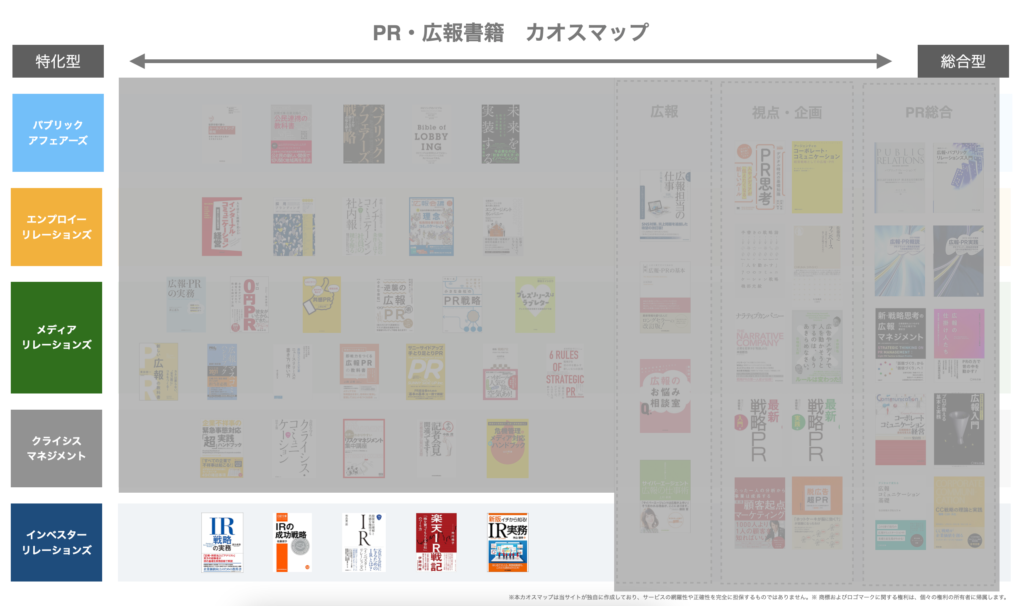Open the 広報入門 black book cover
Viewport: 1024px width, 606px height.
(959, 429)
